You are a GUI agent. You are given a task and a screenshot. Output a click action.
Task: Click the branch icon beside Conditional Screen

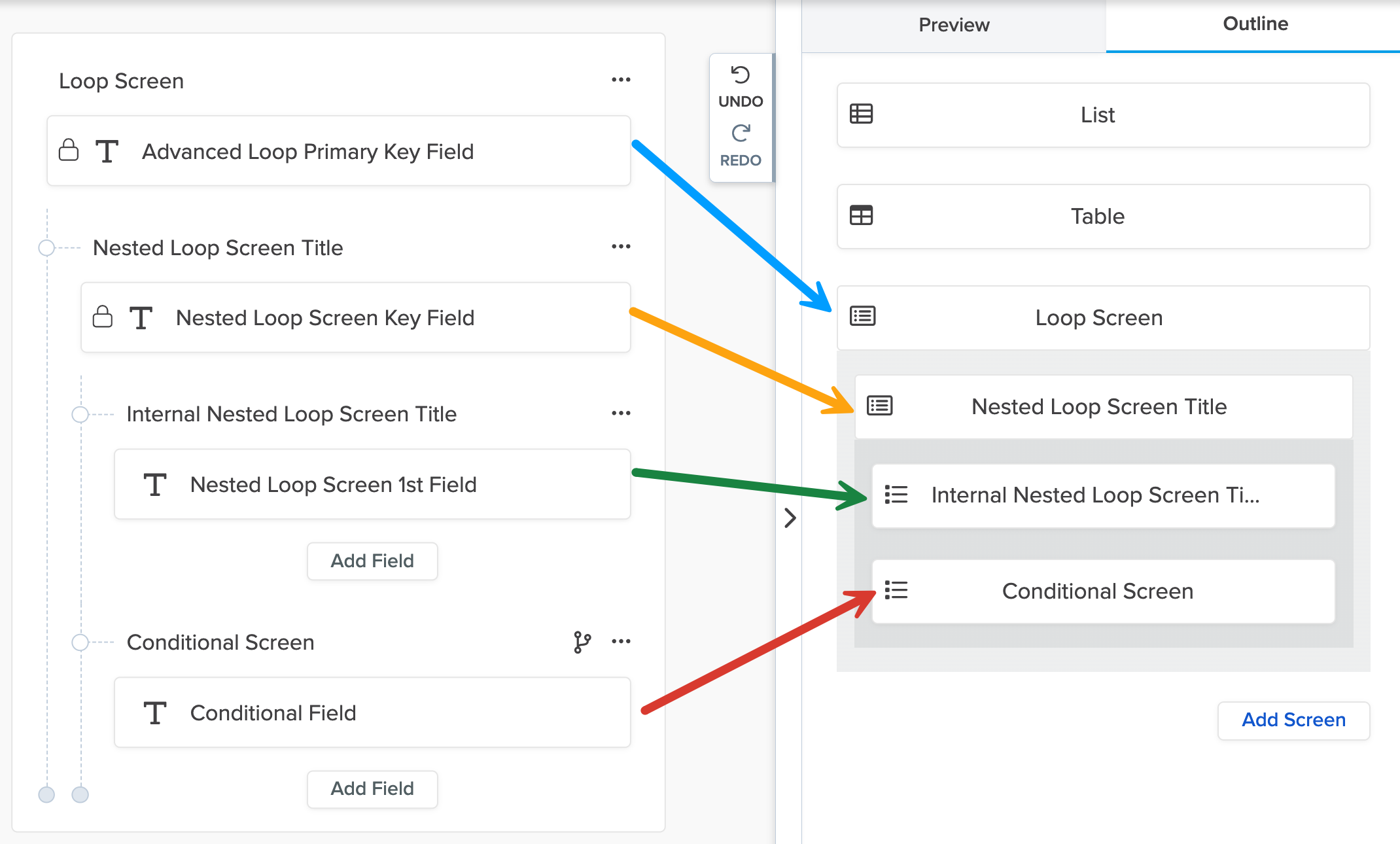click(582, 642)
